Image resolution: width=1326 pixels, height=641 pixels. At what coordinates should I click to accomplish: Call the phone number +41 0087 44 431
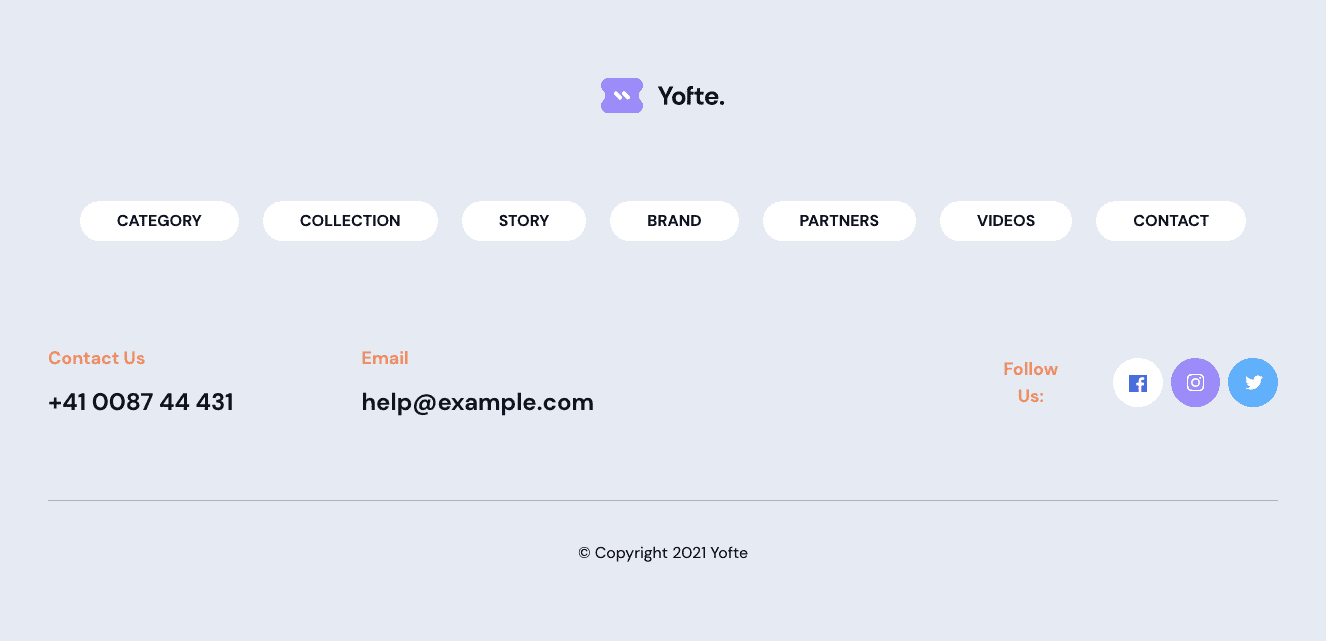(141, 402)
